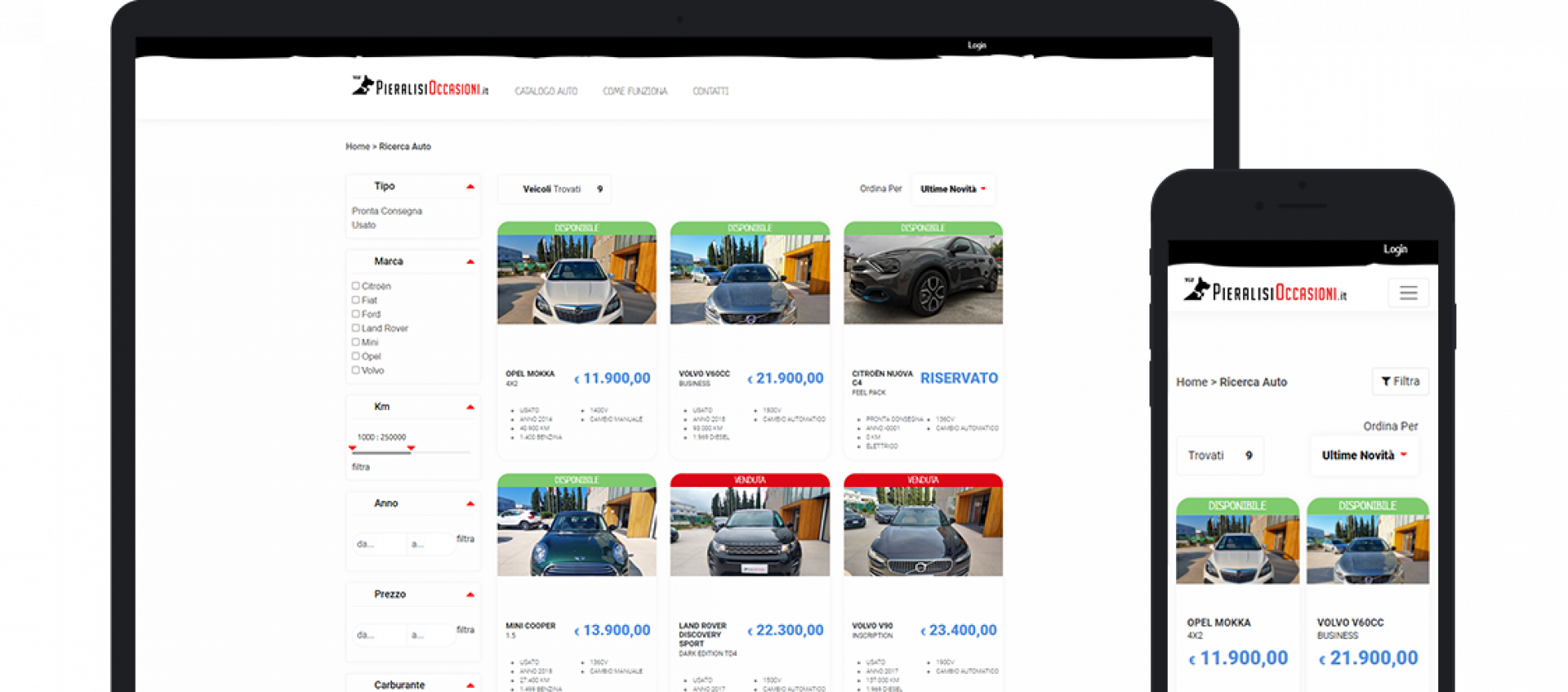Collapse the Marca filter panel

[x=470, y=262]
